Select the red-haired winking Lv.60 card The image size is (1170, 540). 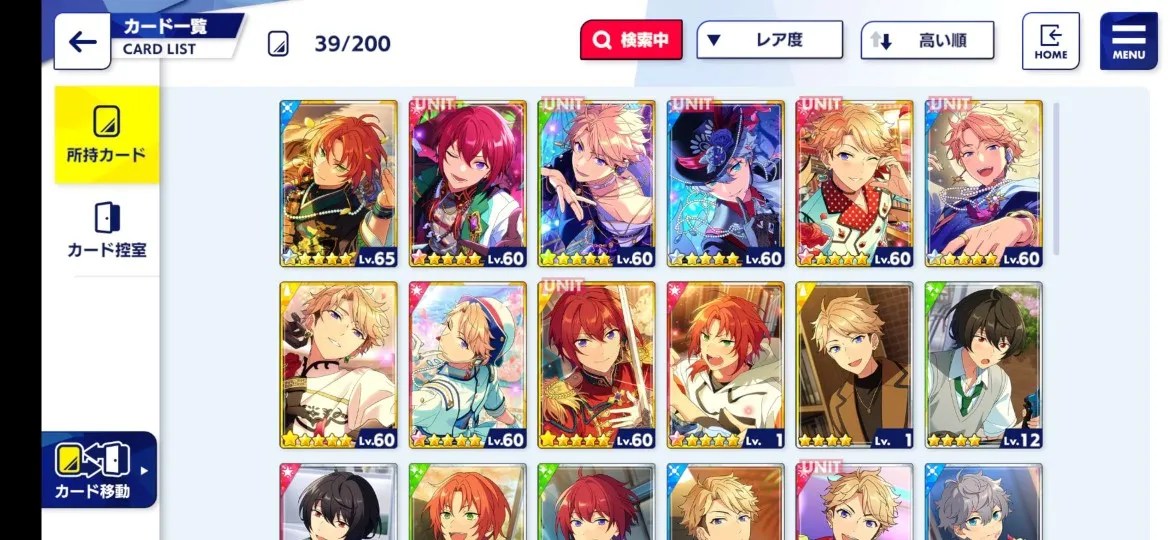(x=468, y=183)
